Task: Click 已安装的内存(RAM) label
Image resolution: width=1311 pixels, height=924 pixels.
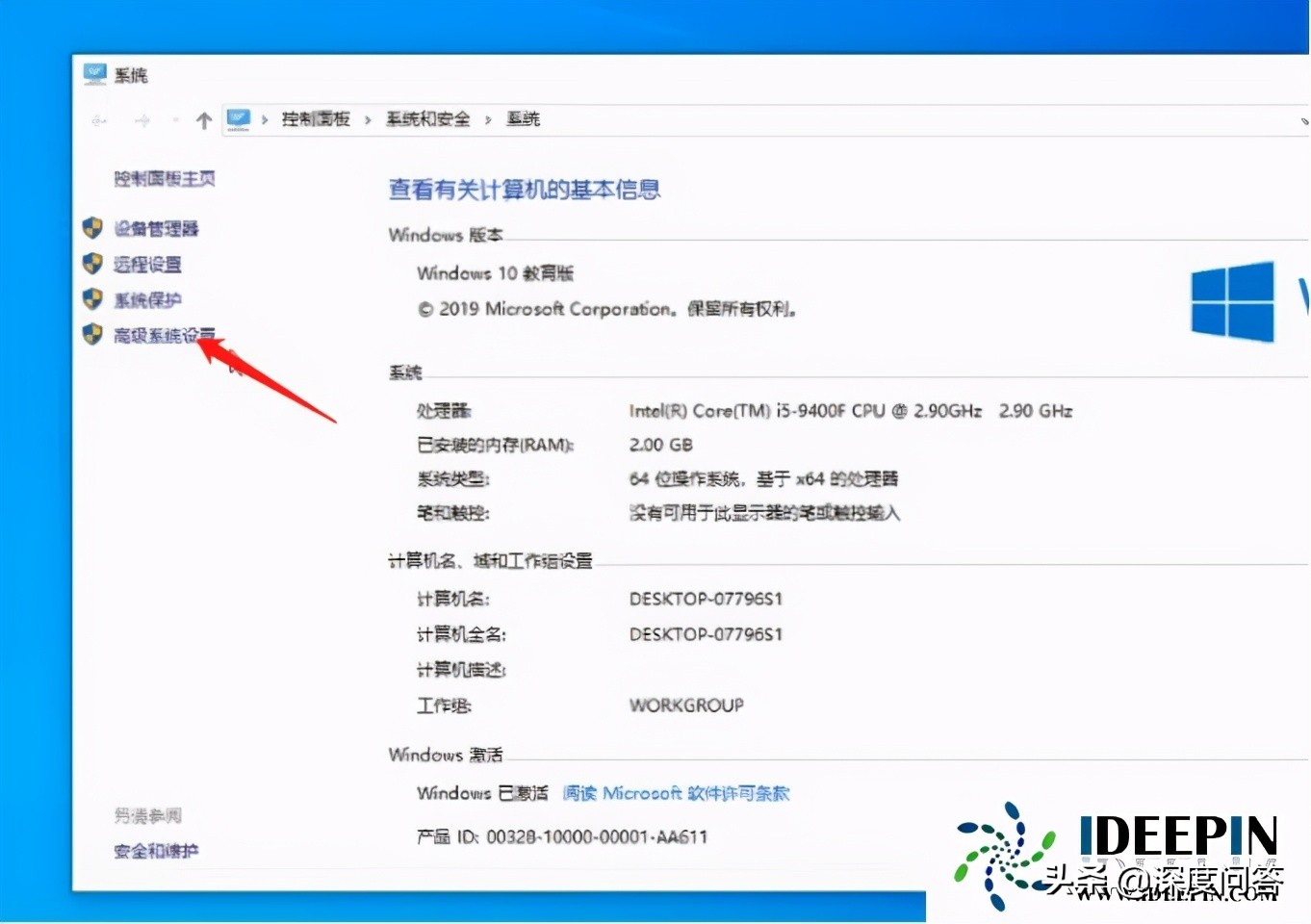Action: (x=496, y=445)
